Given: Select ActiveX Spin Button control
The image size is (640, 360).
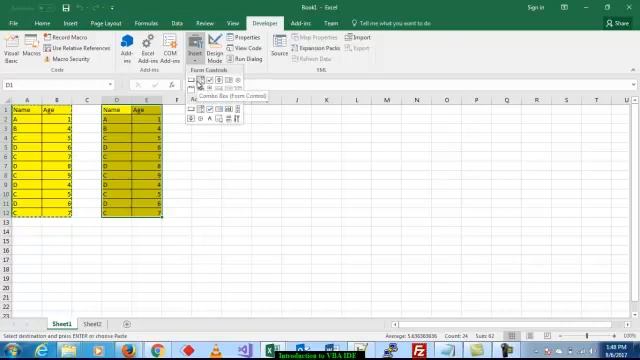Looking at the screenshot, I should (191, 118).
